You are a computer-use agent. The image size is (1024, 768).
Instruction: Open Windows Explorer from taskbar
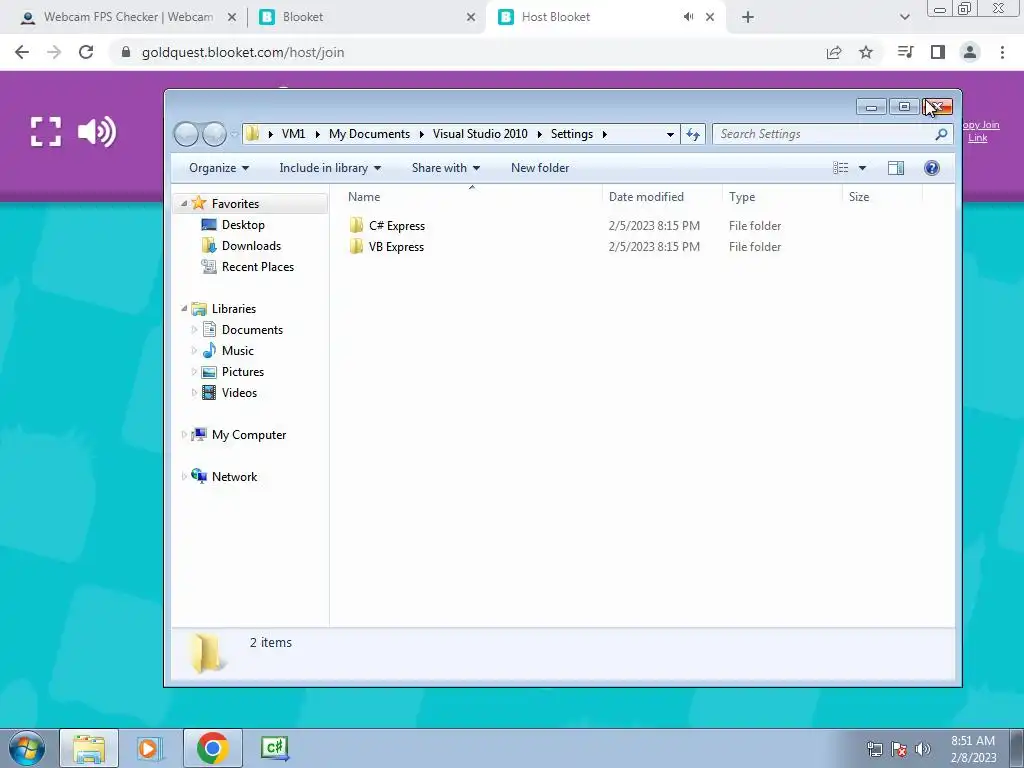pyautogui.click(x=89, y=748)
